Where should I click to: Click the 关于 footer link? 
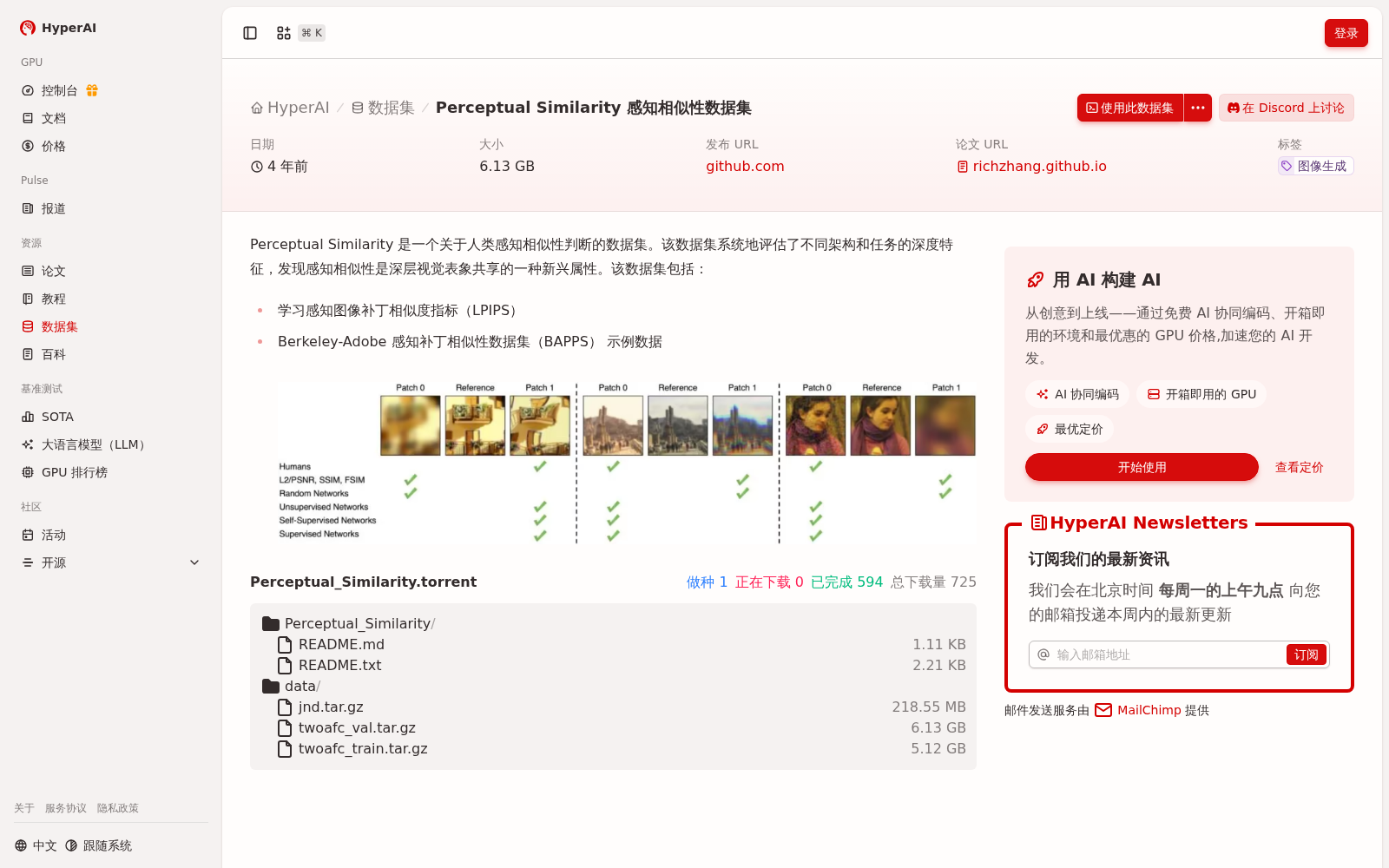[x=24, y=808]
